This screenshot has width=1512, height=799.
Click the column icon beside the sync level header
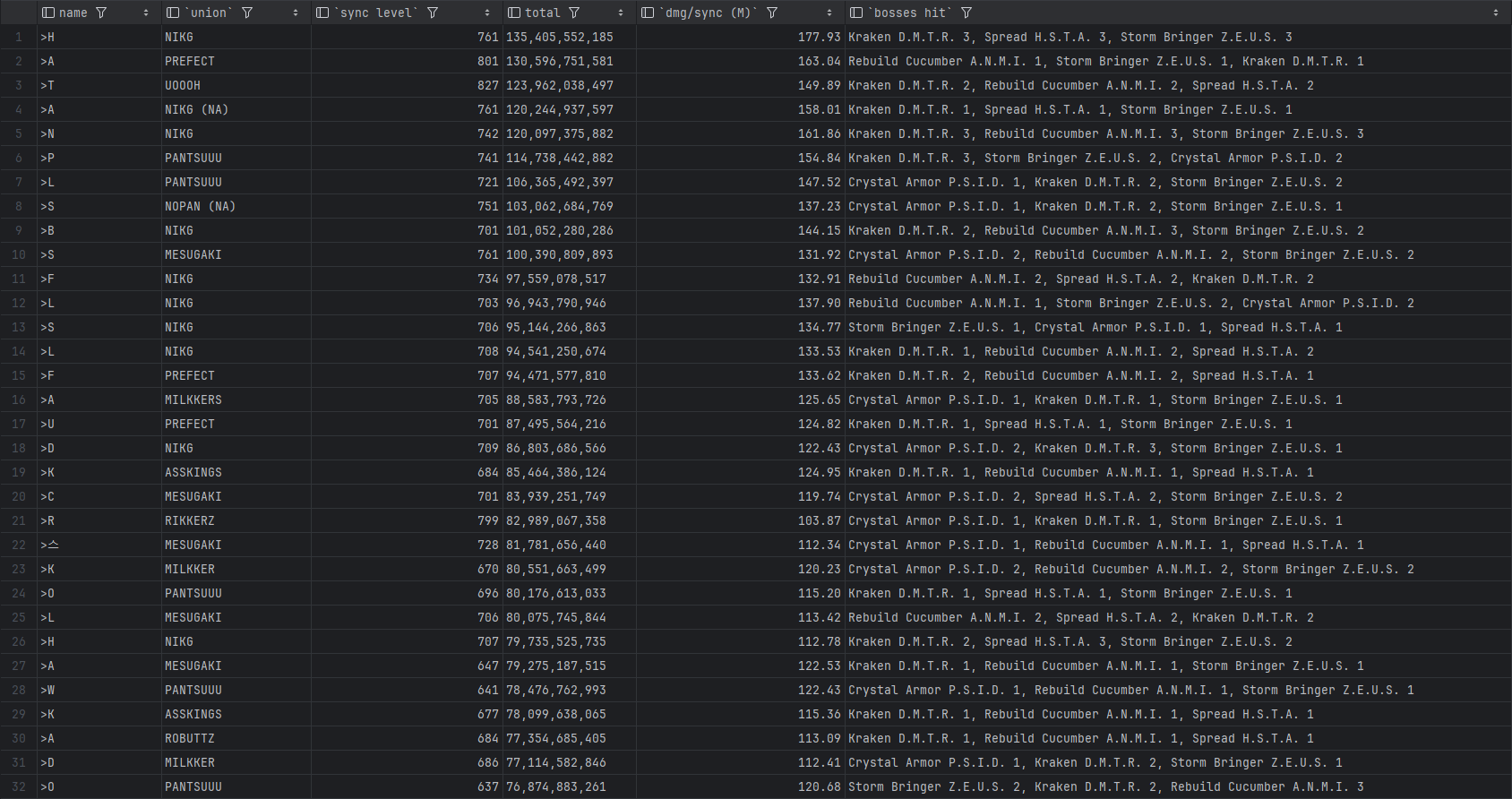pos(322,13)
